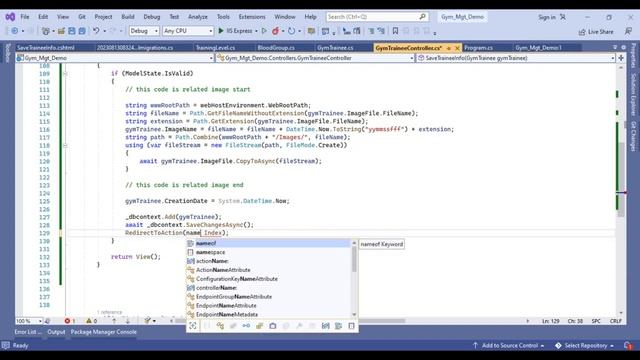640x360 pixels.
Task: Click the New Project toolbar icon
Action: (46, 31)
